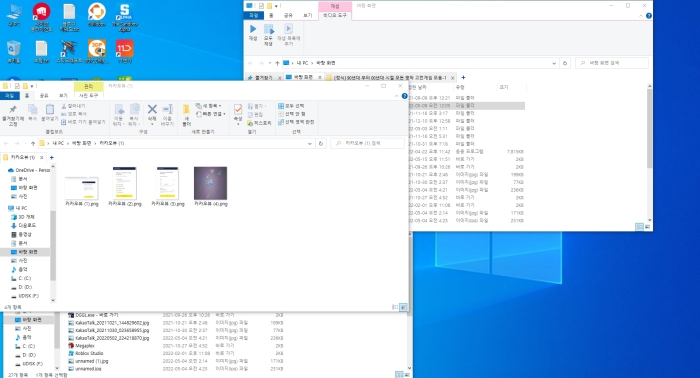Select thumbnail 카카오뷰 (2).png

(x=125, y=187)
